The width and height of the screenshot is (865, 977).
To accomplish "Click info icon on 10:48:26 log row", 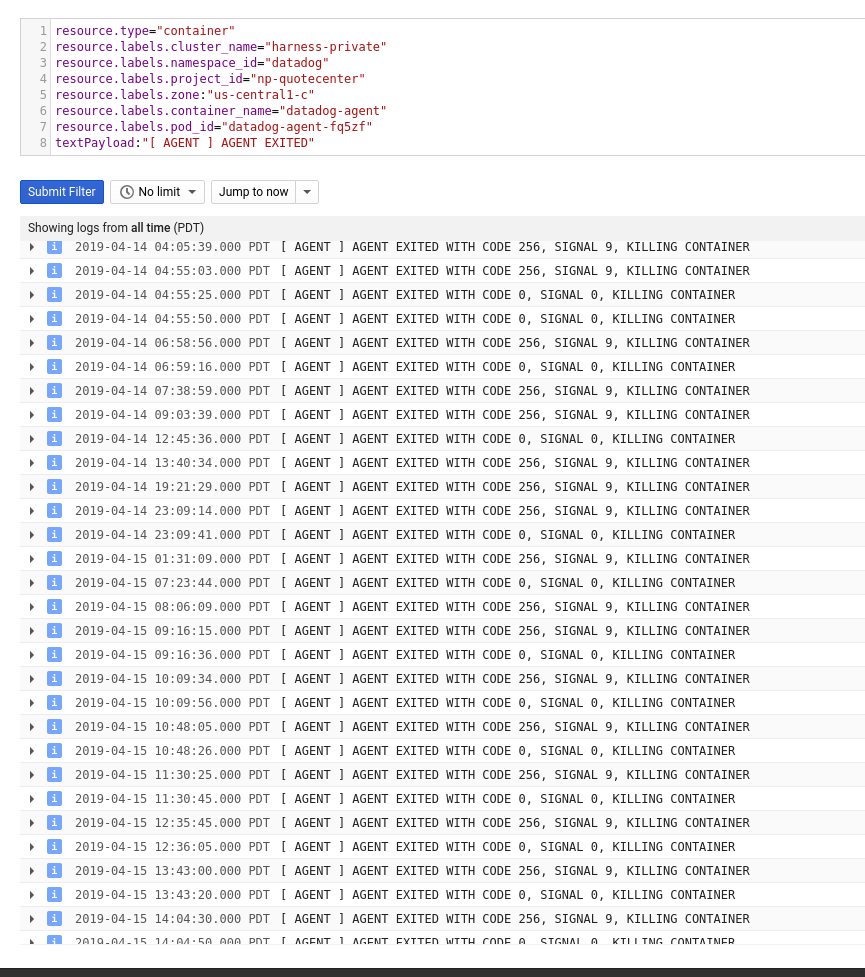I will [54, 751].
